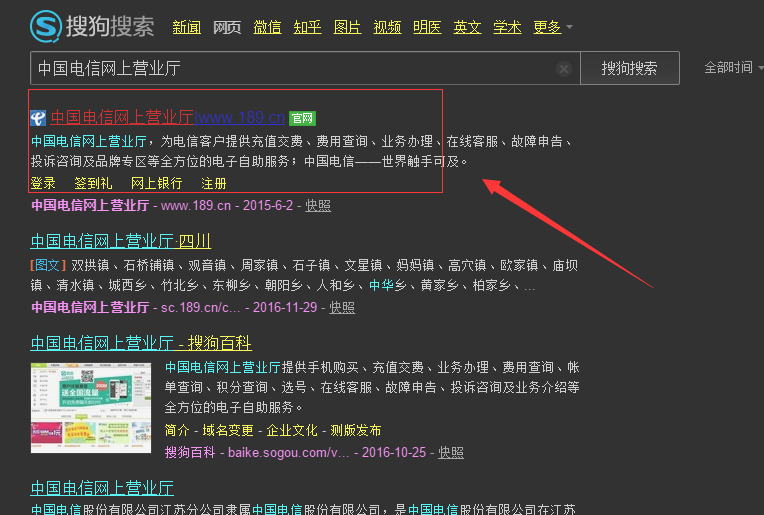Image resolution: width=764 pixels, height=515 pixels.
Task: Switch to the 英文 search tab
Action: (x=467, y=27)
